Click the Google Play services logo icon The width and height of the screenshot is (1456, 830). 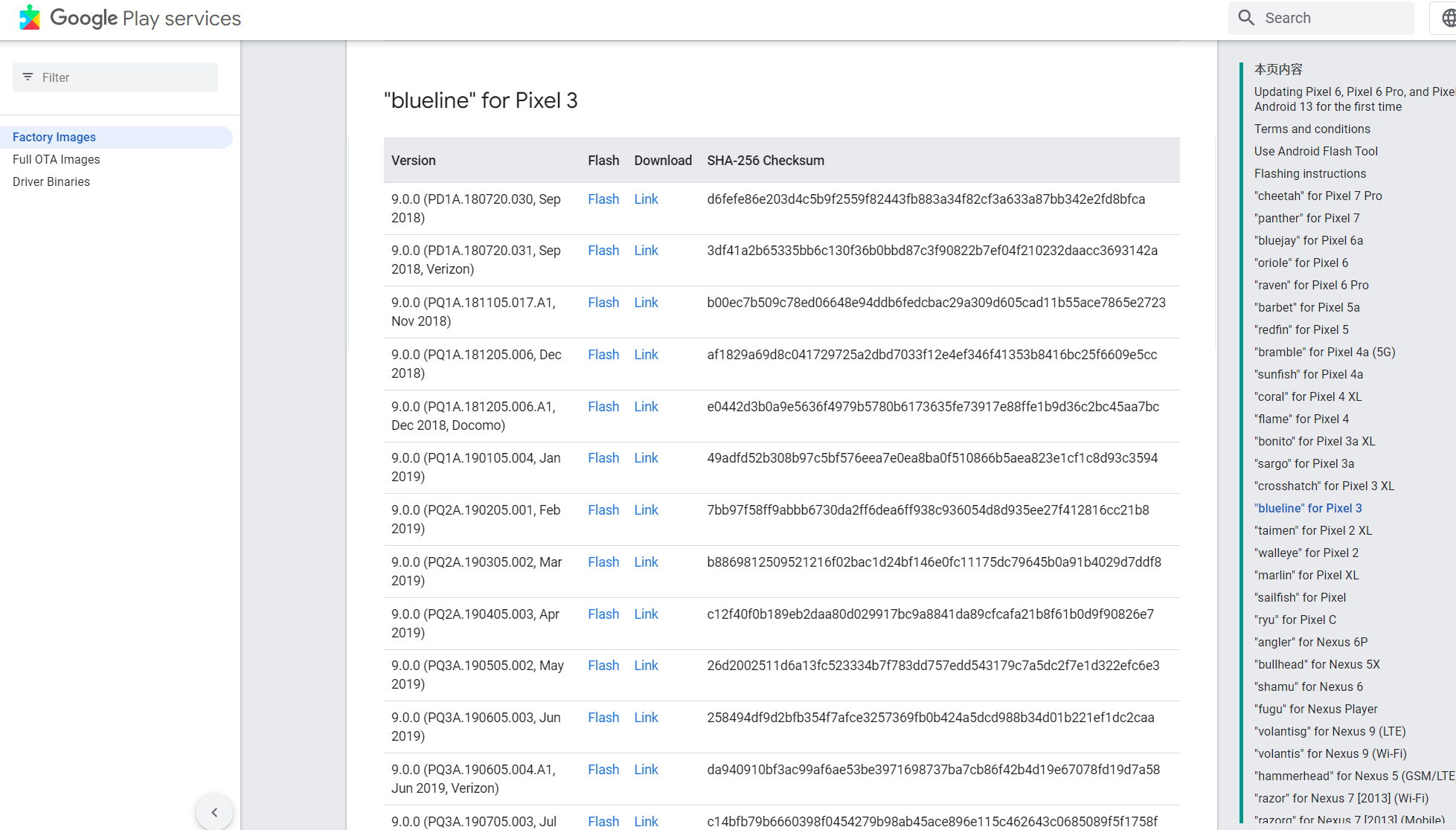tap(30, 18)
